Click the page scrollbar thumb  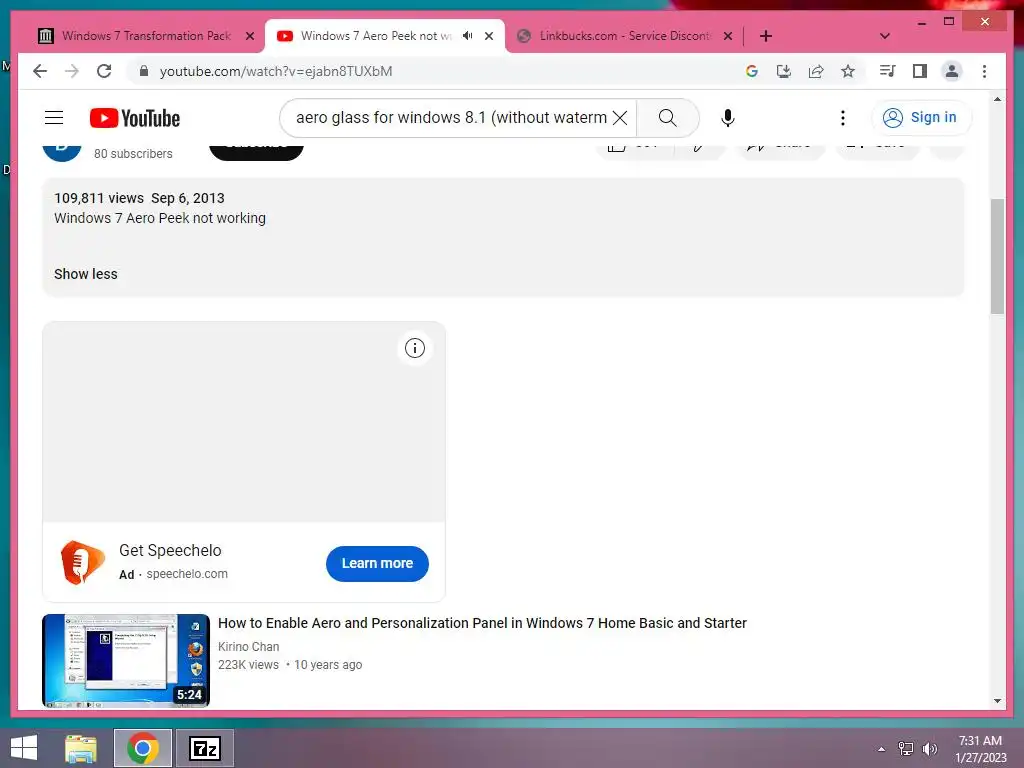tap(997, 256)
